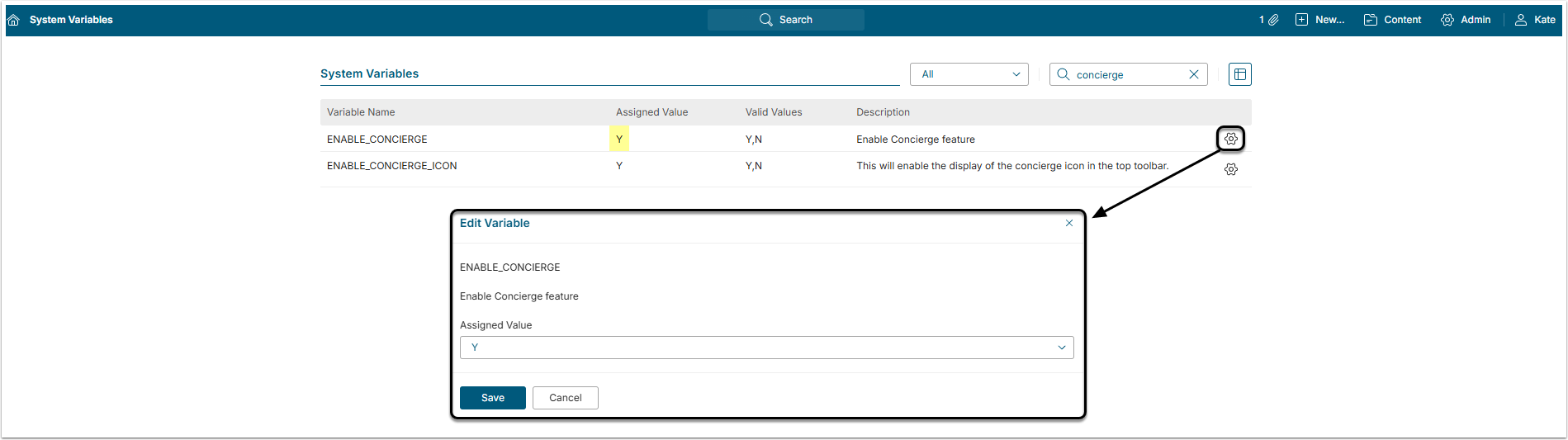Open the attachments paperclip icon
1568x440 pixels.
1273,20
